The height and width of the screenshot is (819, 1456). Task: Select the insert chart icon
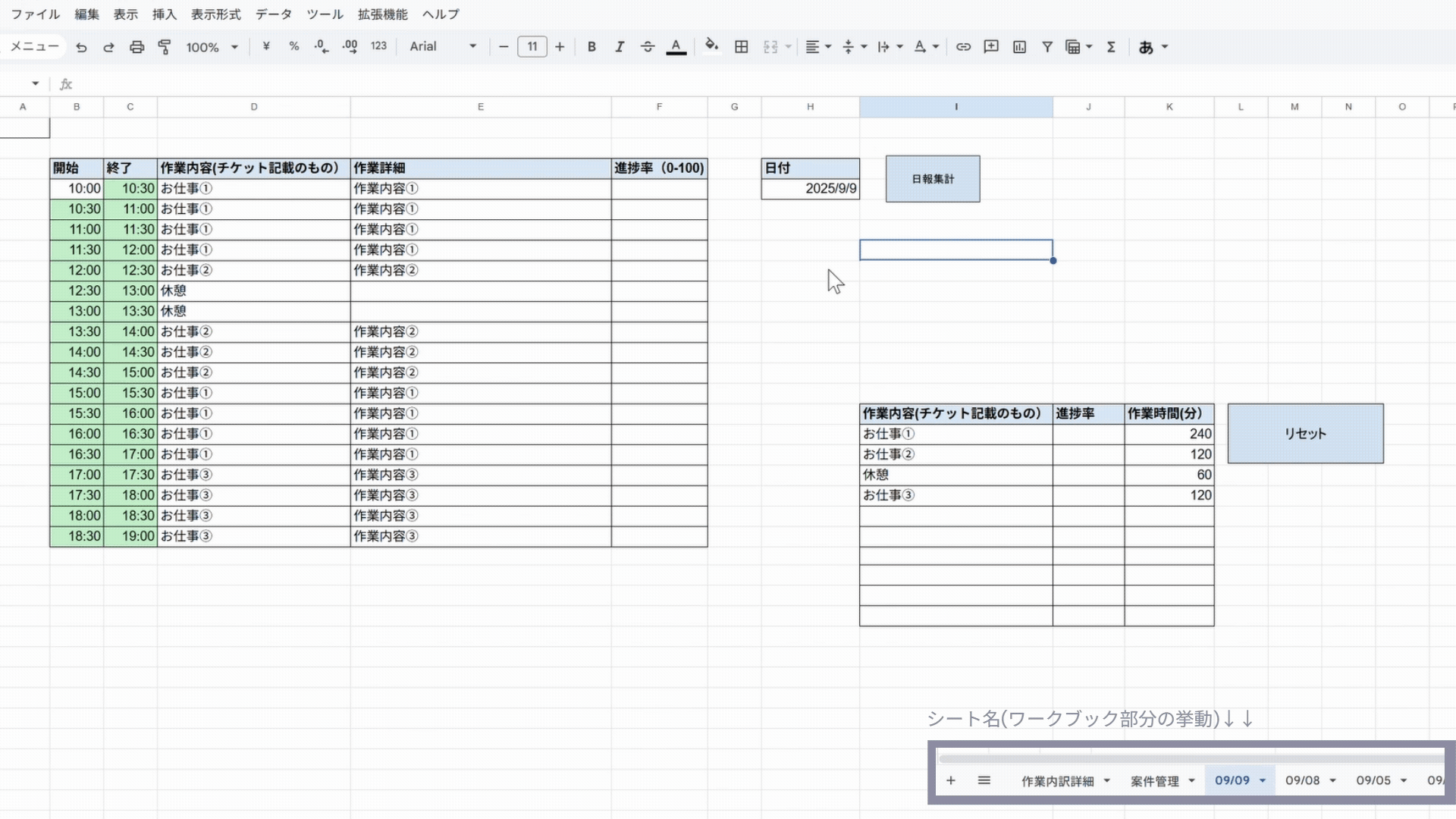coord(1019,46)
